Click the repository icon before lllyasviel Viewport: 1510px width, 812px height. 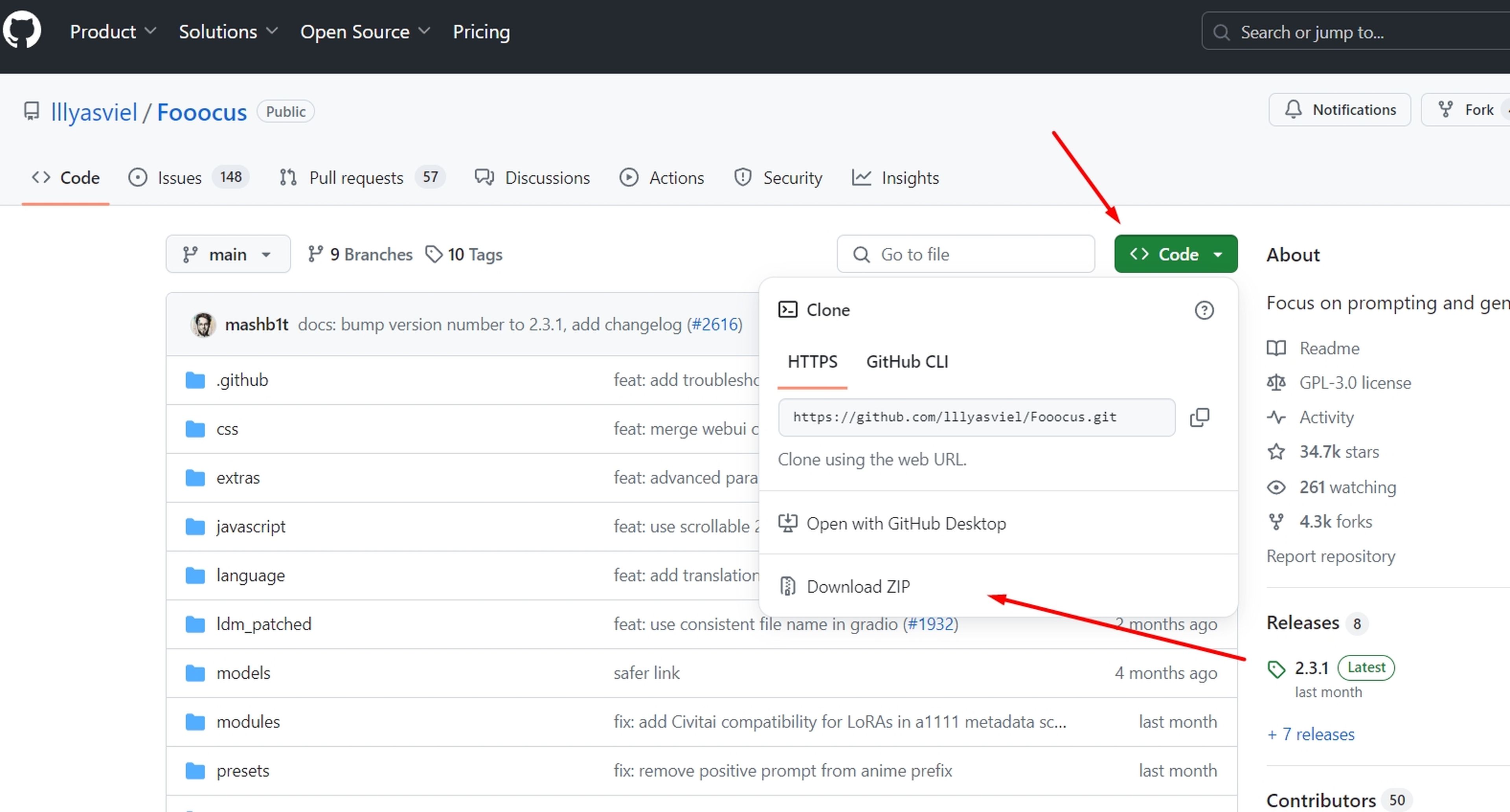point(31,111)
